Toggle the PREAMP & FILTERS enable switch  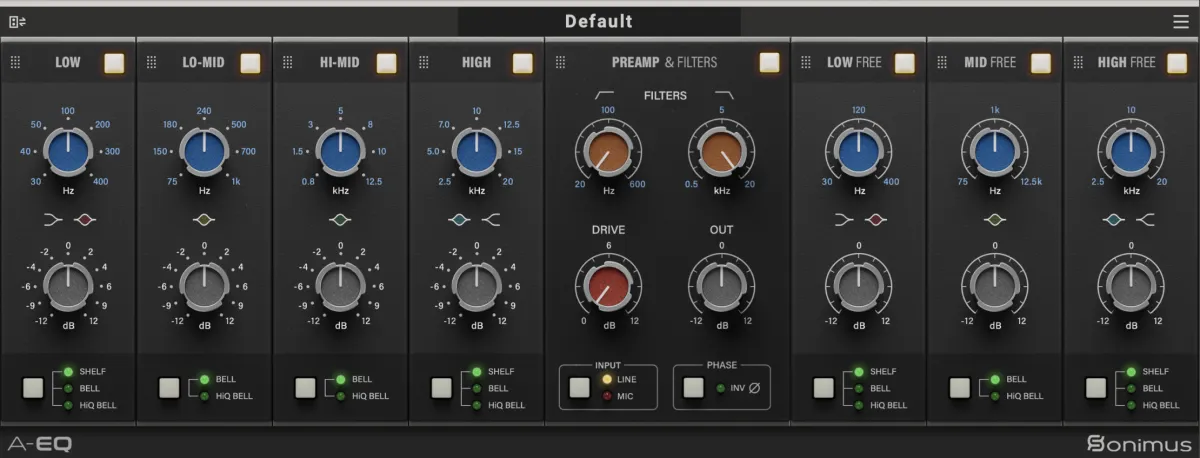(769, 63)
